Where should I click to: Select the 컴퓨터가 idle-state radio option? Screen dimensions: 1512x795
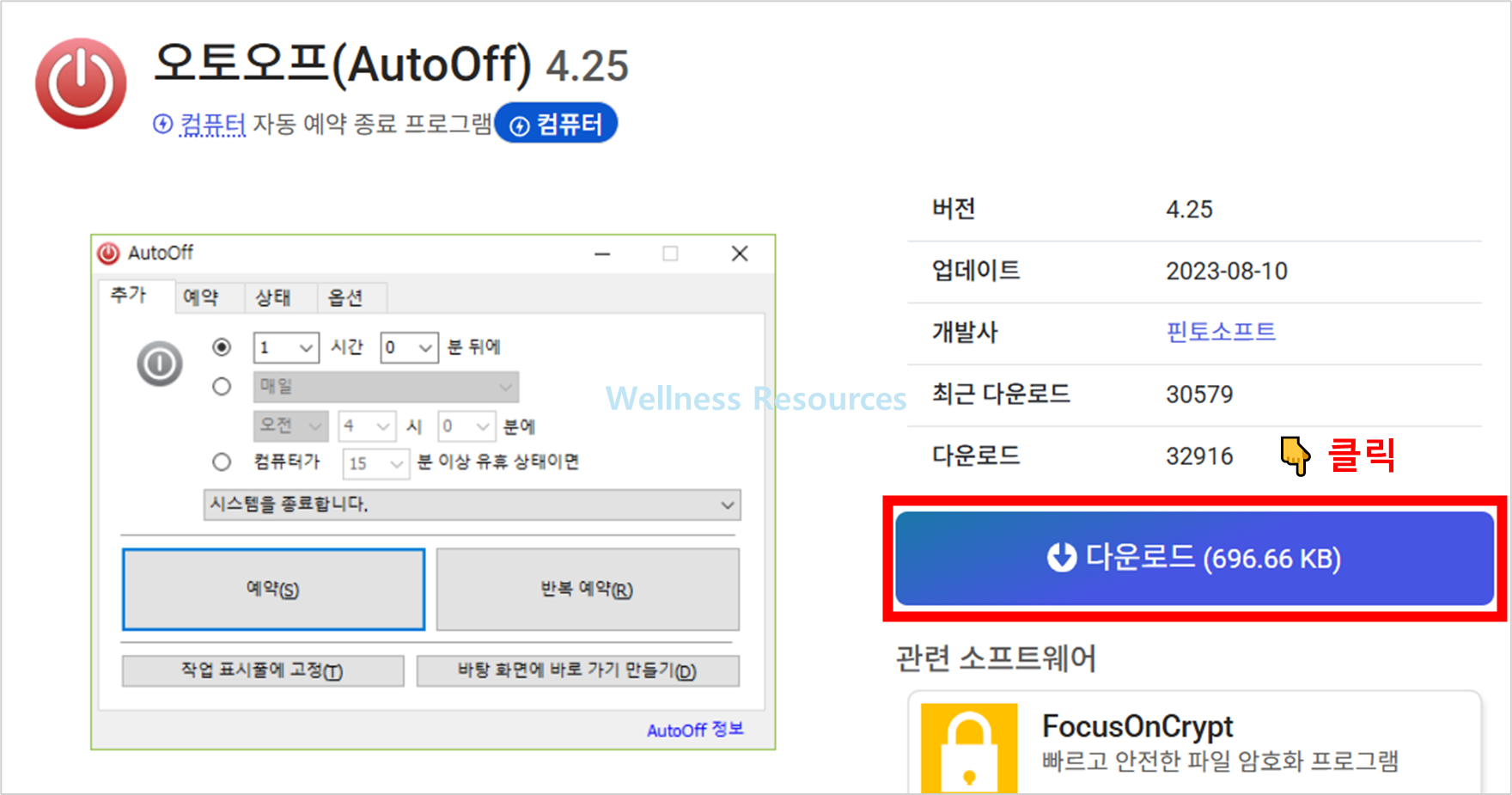coord(222,462)
